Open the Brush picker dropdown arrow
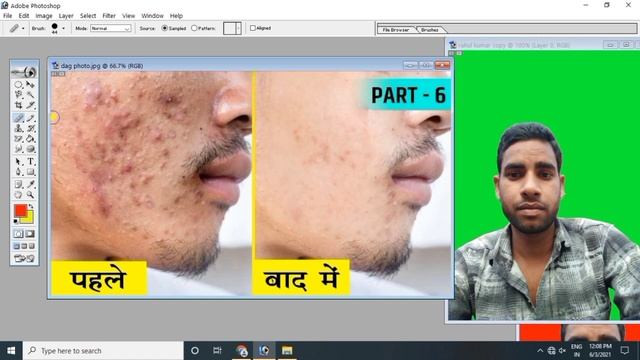640x360 pixels. (63, 29)
